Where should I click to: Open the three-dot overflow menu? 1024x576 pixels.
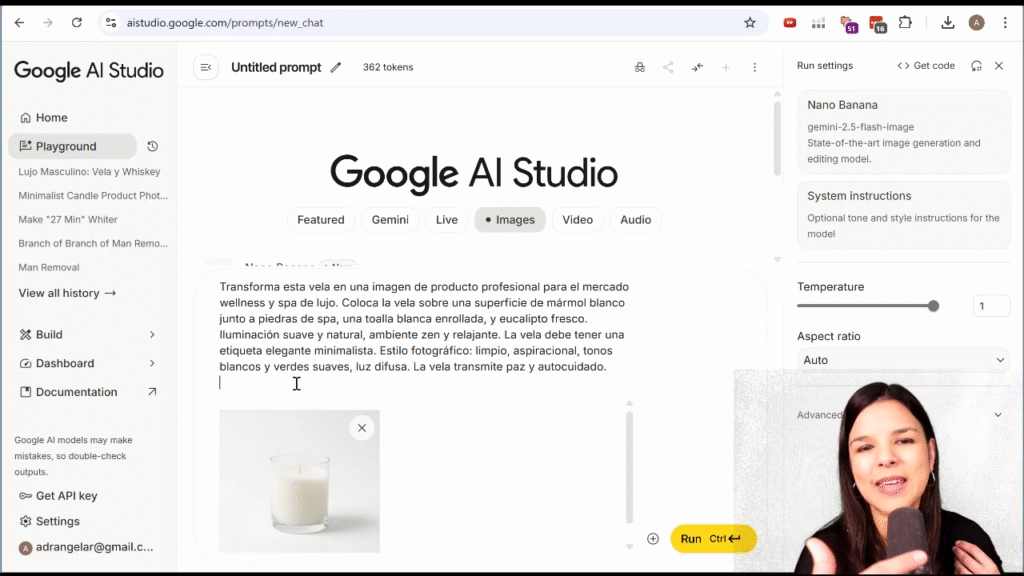755,67
